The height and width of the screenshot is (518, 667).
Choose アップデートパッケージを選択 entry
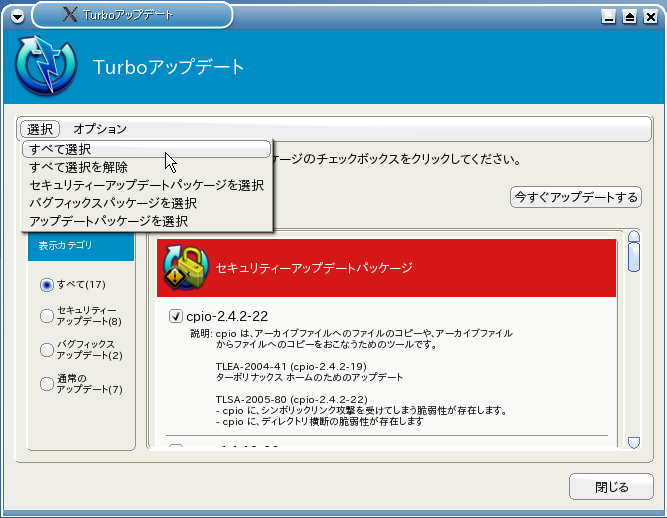point(146,221)
